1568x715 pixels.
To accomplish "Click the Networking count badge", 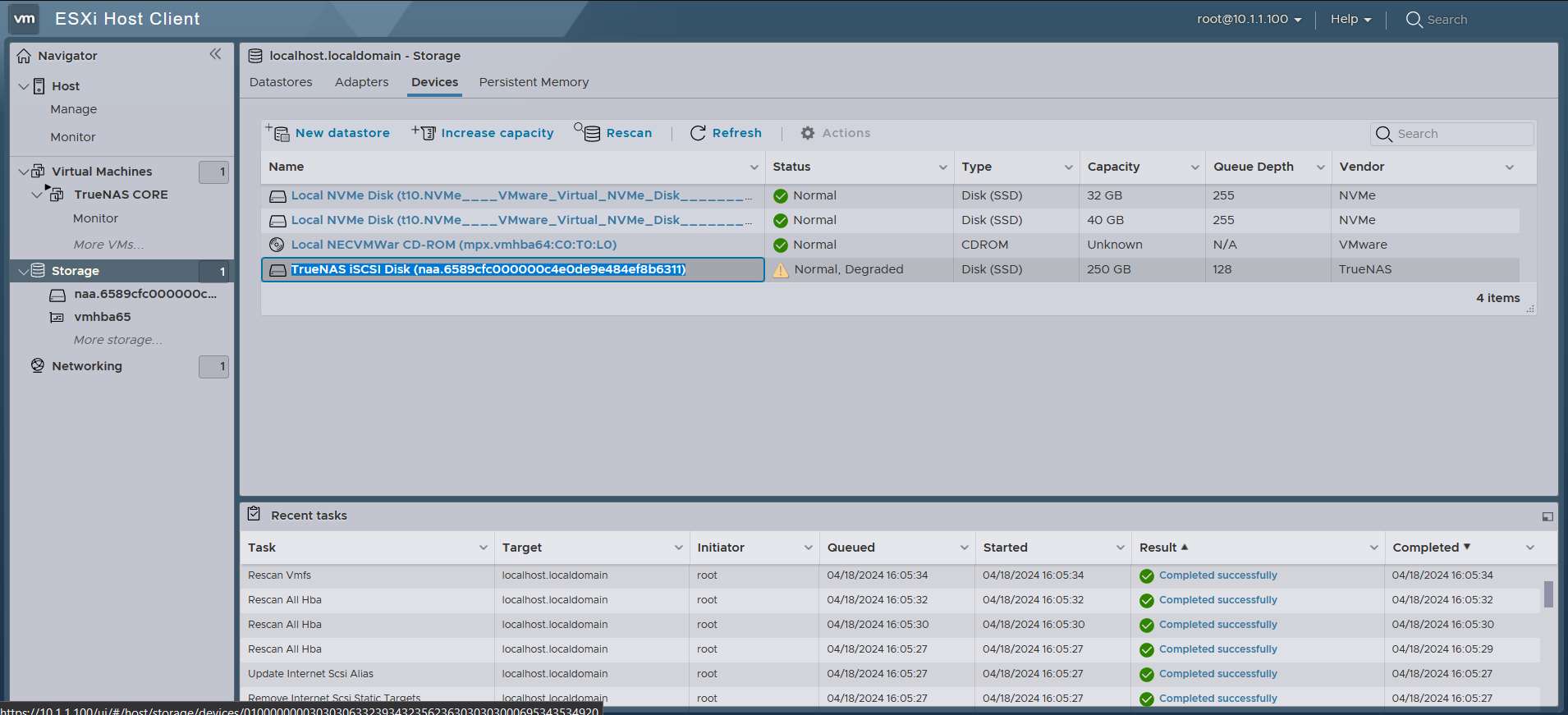I will 213,366.
